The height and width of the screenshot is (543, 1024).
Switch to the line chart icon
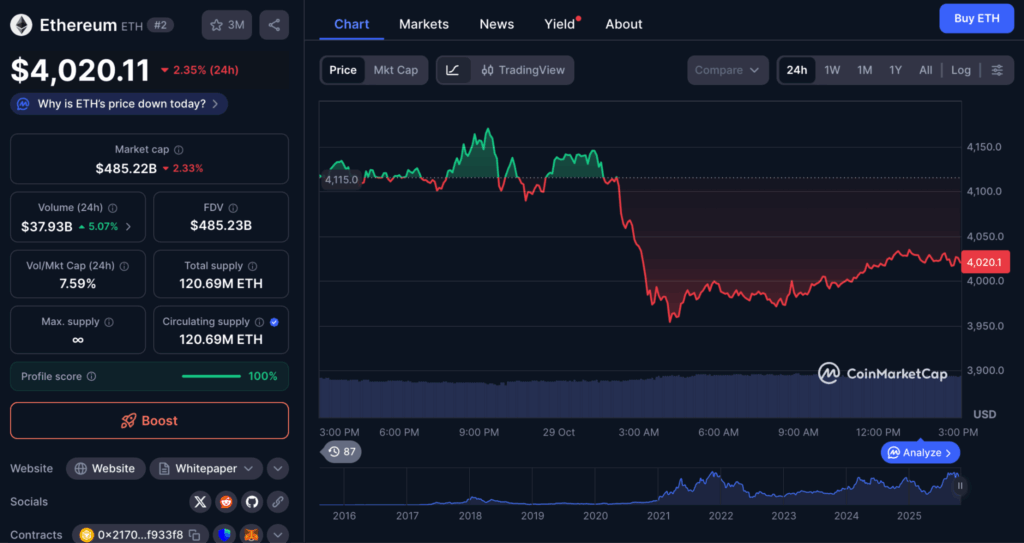click(x=453, y=70)
